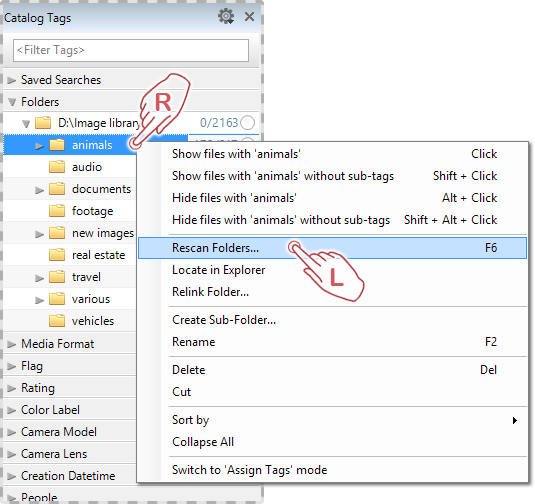Select the 'documents' folder label
Screen dimensions: 535x504
[101, 189]
